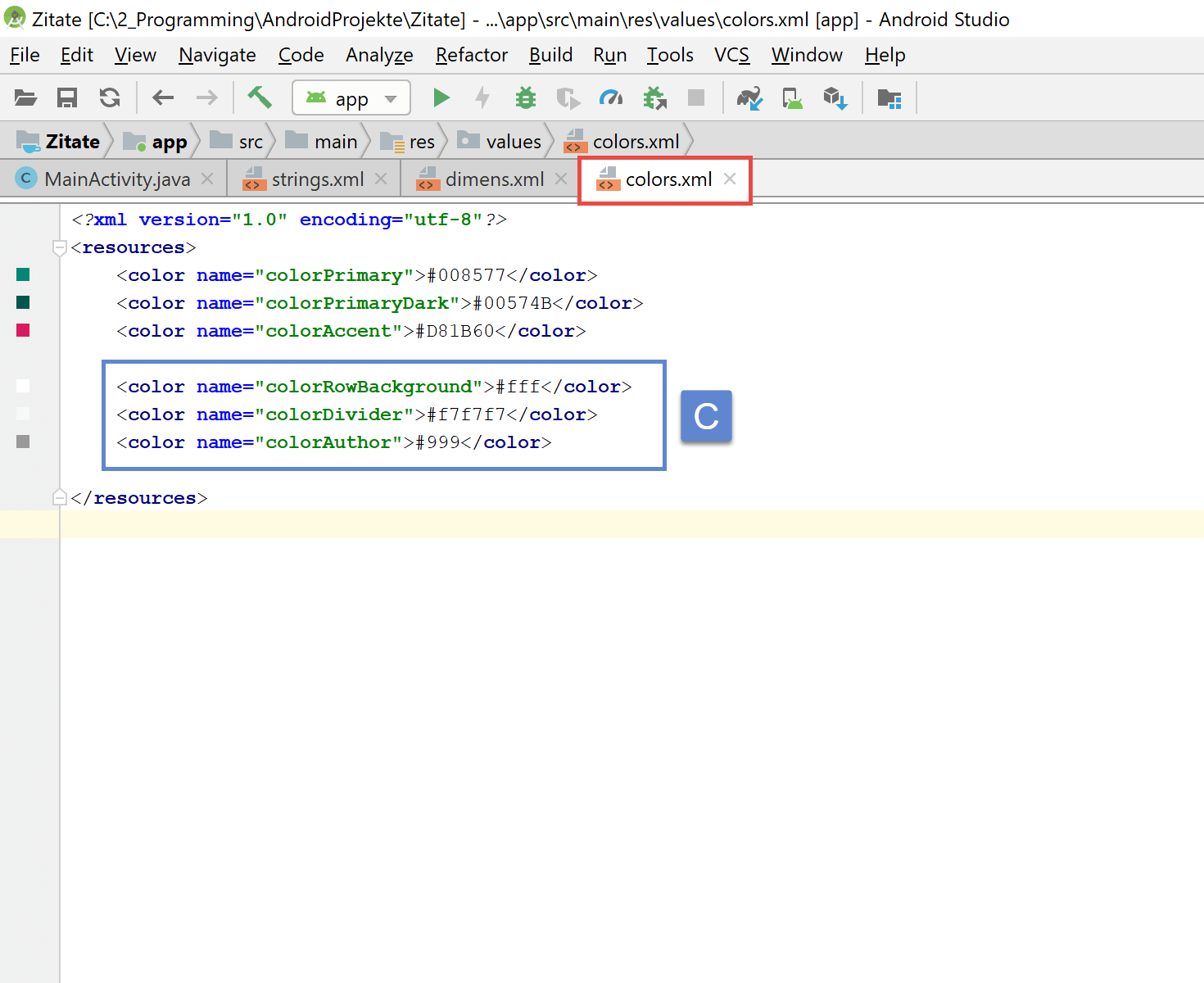Start debugging with the green bug icon

tap(526, 98)
